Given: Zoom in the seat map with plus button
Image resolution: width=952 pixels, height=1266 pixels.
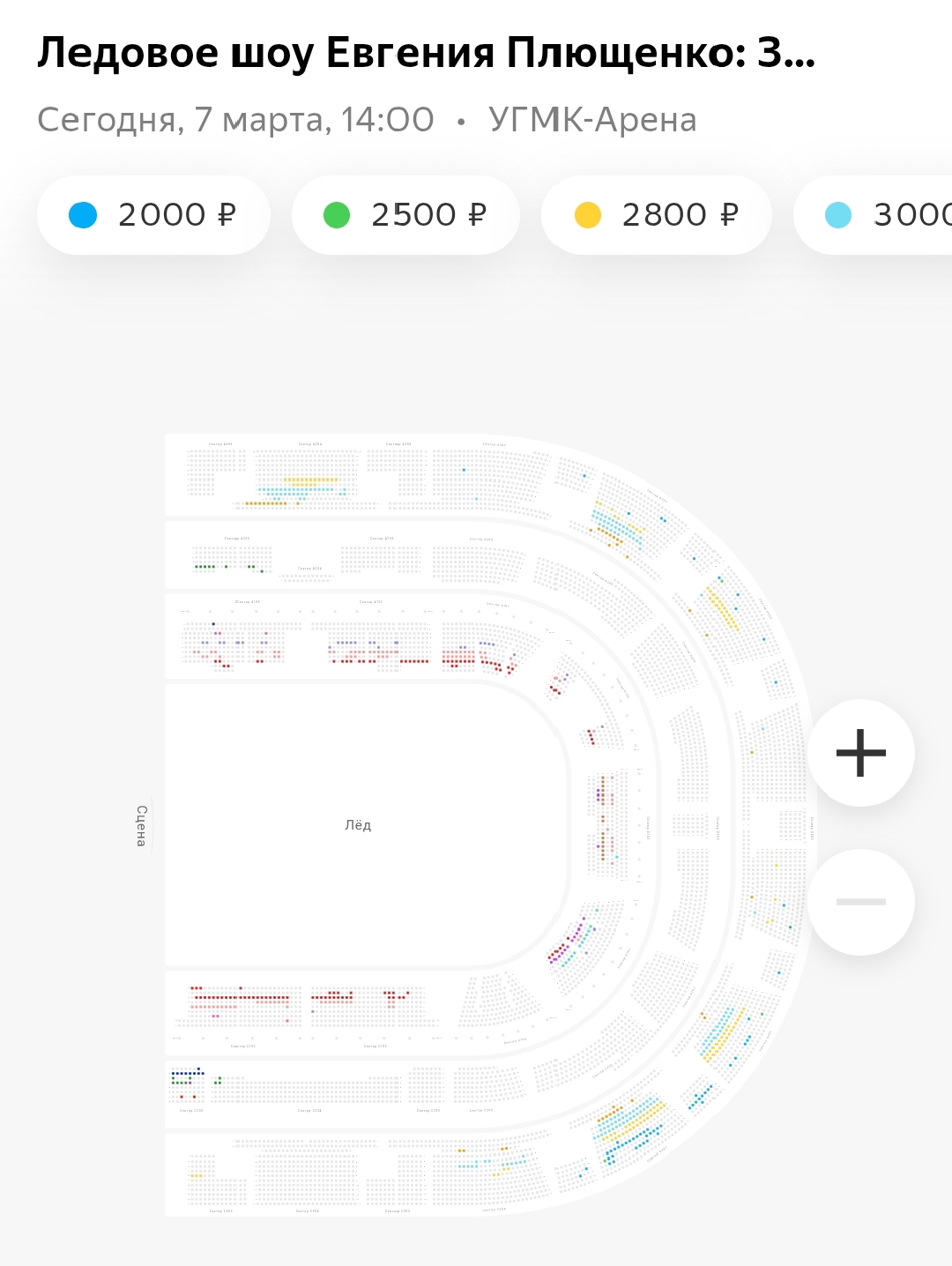Looking at the screenshot, I should pyautogui.click(x=861, y=753).
